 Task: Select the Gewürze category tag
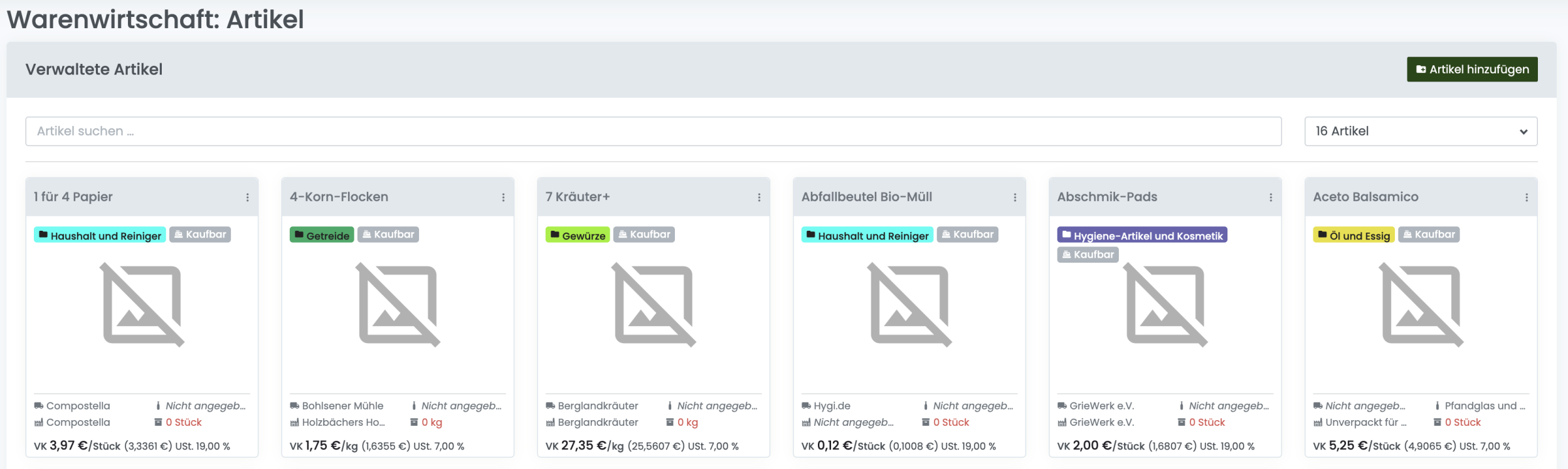pyautogui.click(x=578, y=235)
